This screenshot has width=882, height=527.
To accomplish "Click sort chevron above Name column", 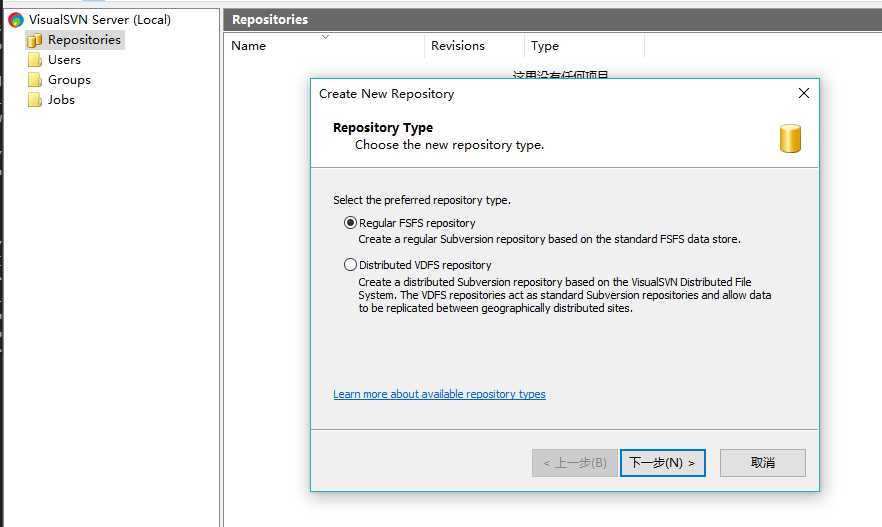I will click(325, 37).
